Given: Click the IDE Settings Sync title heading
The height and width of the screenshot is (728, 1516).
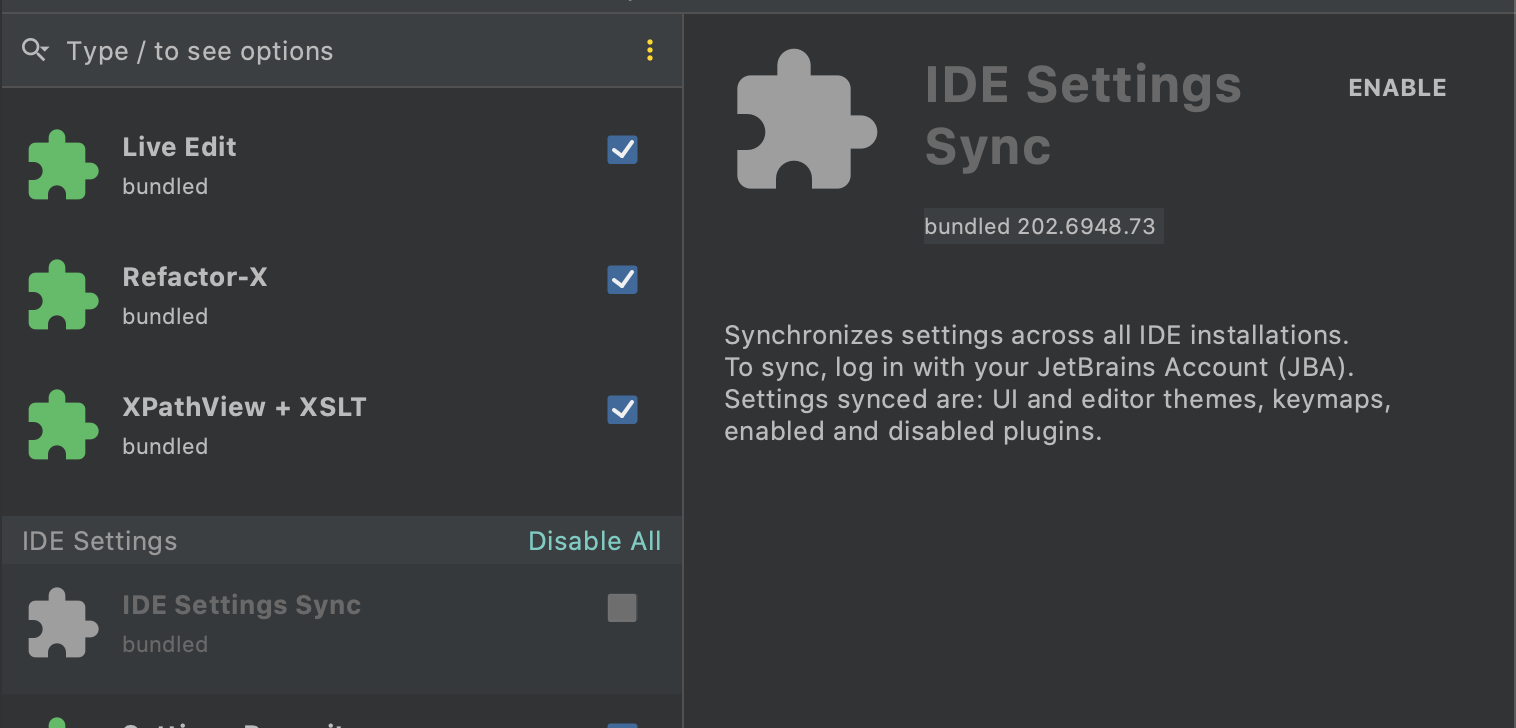Looking at the screenshot, I should pos(1083,116).
